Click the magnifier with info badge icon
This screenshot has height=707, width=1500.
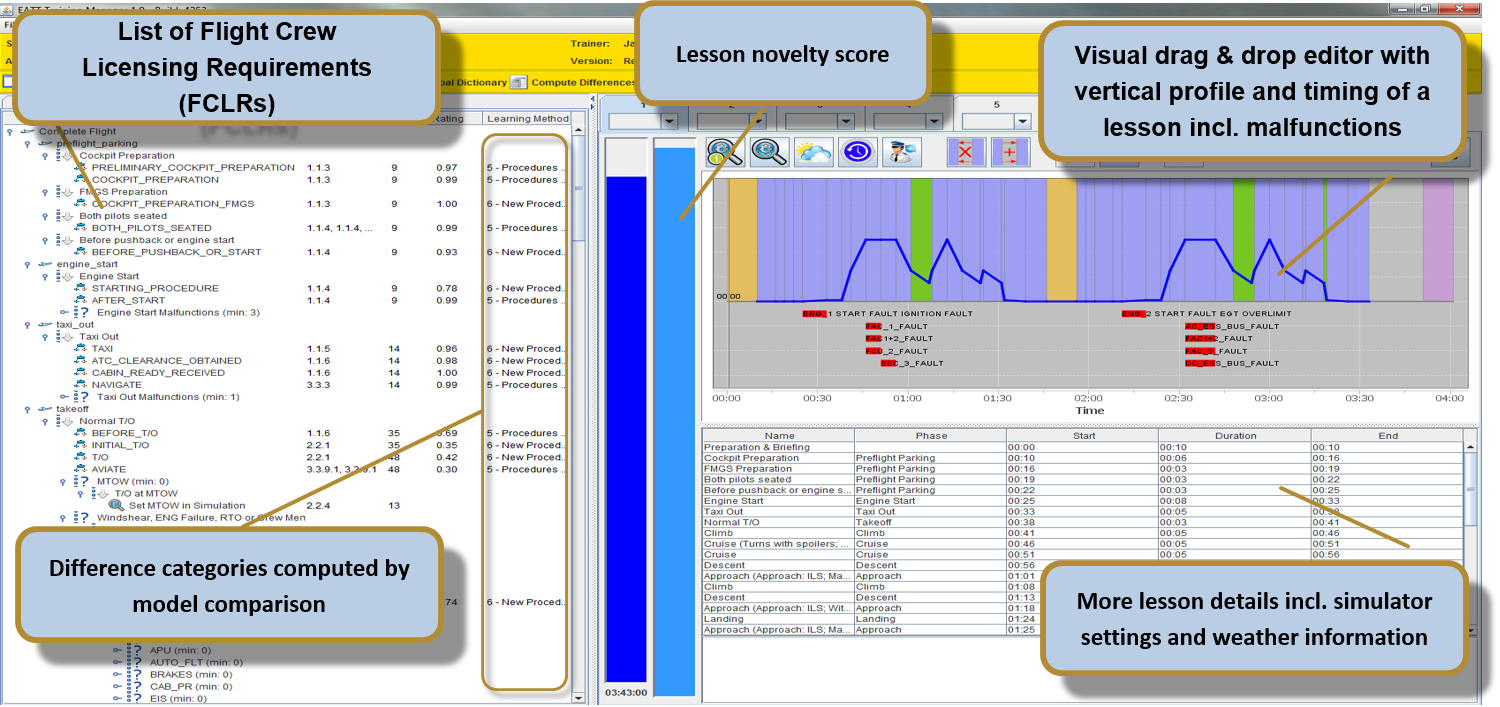724,152
